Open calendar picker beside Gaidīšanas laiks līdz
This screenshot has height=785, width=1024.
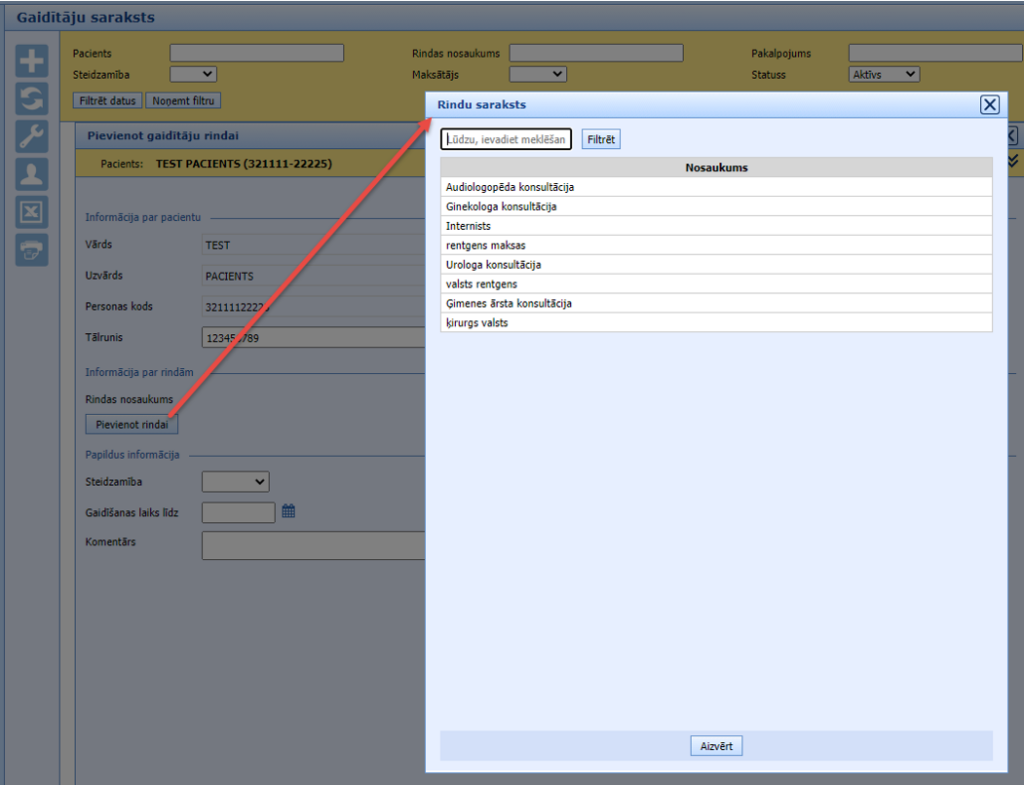point(288,511)
